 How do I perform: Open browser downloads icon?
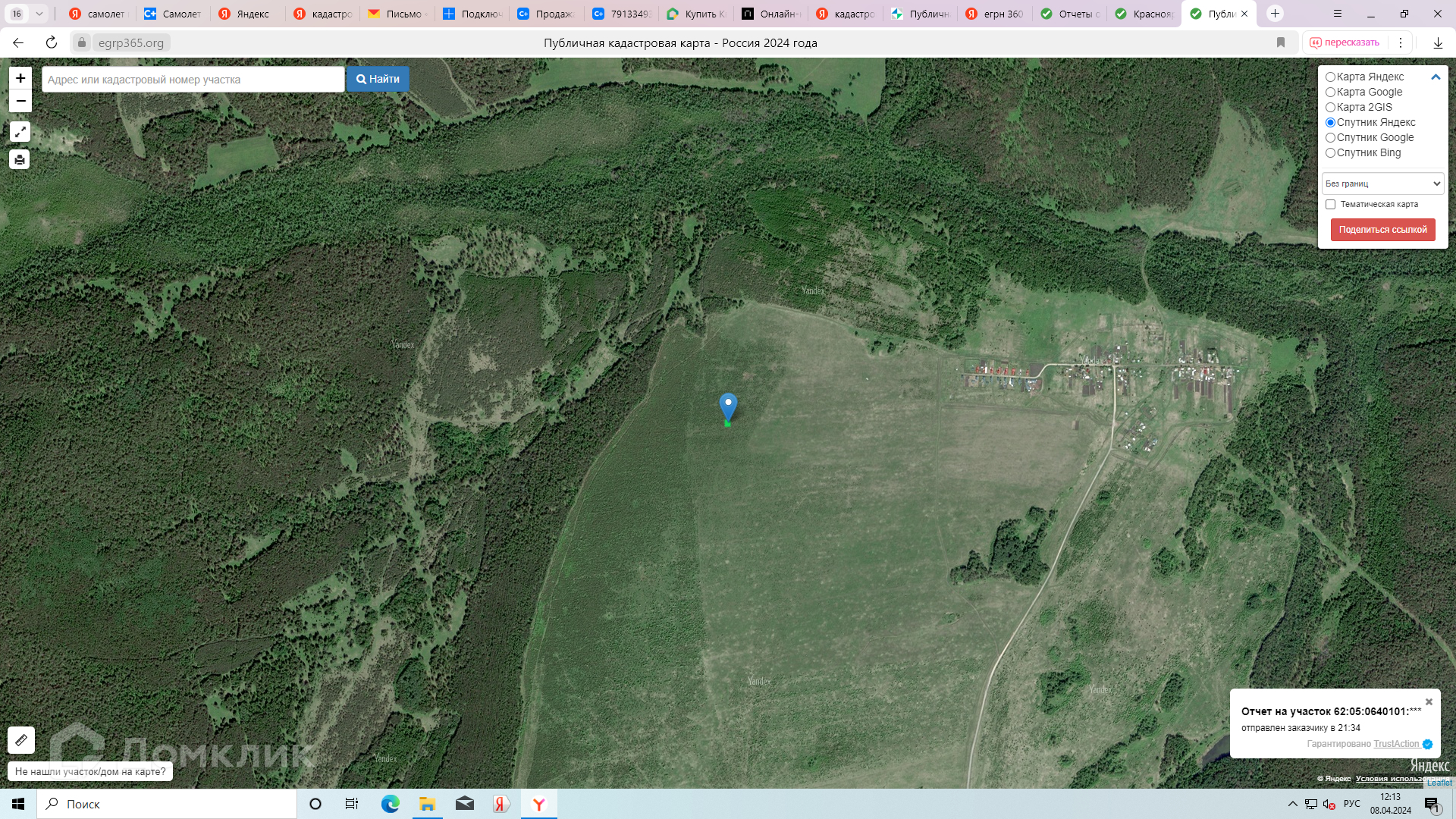click(x=1437, y=42)
